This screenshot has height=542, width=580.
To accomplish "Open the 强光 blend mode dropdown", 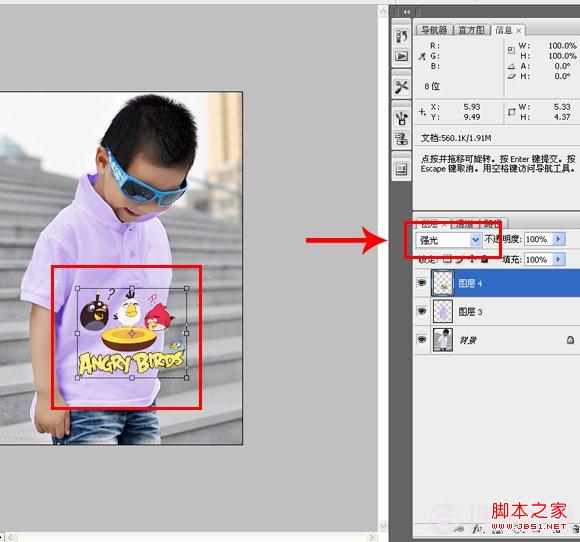I will (x=449, y=240).
